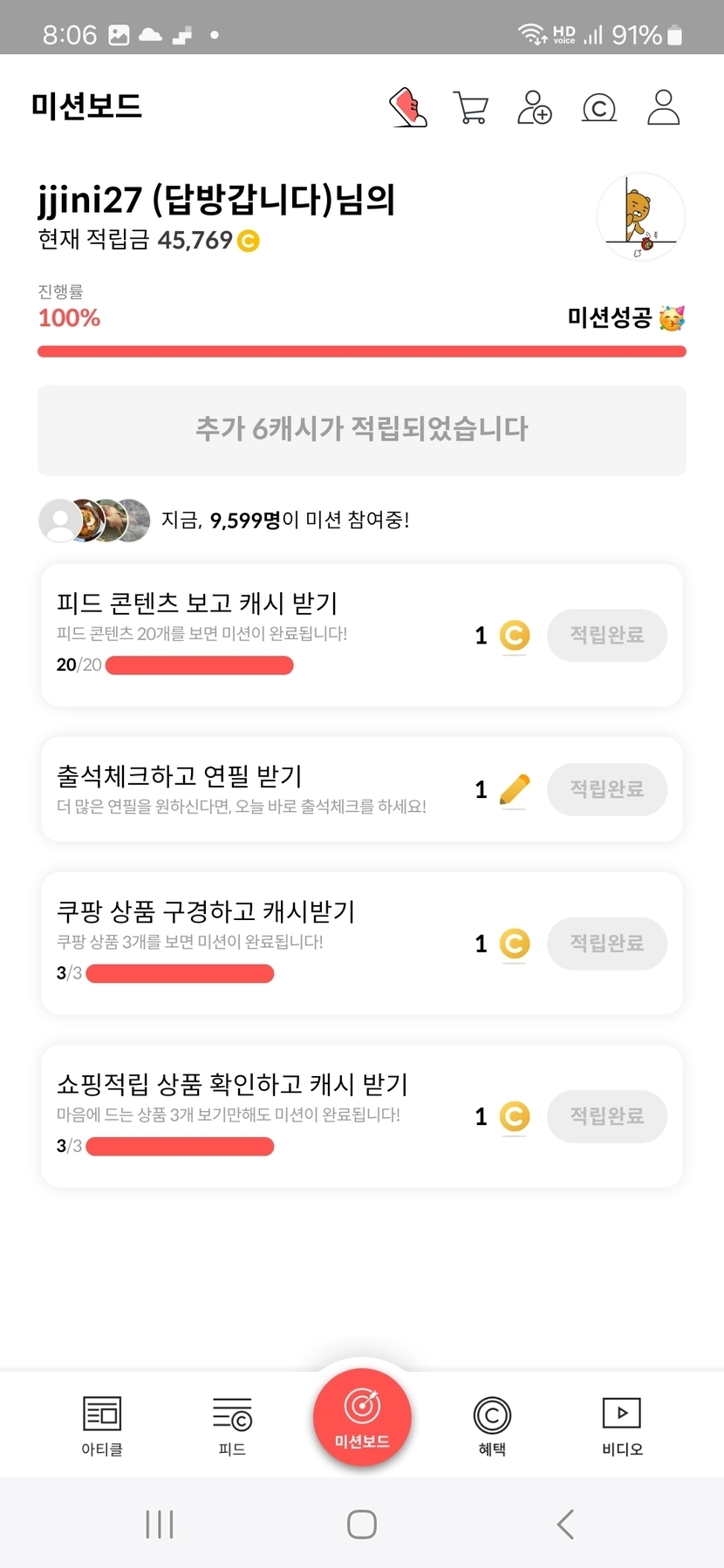The width and height of the screenshot is (724, 1568).
Task: Tap 적립완료 on the attendance check mission
Action: [x=607, y=790]
